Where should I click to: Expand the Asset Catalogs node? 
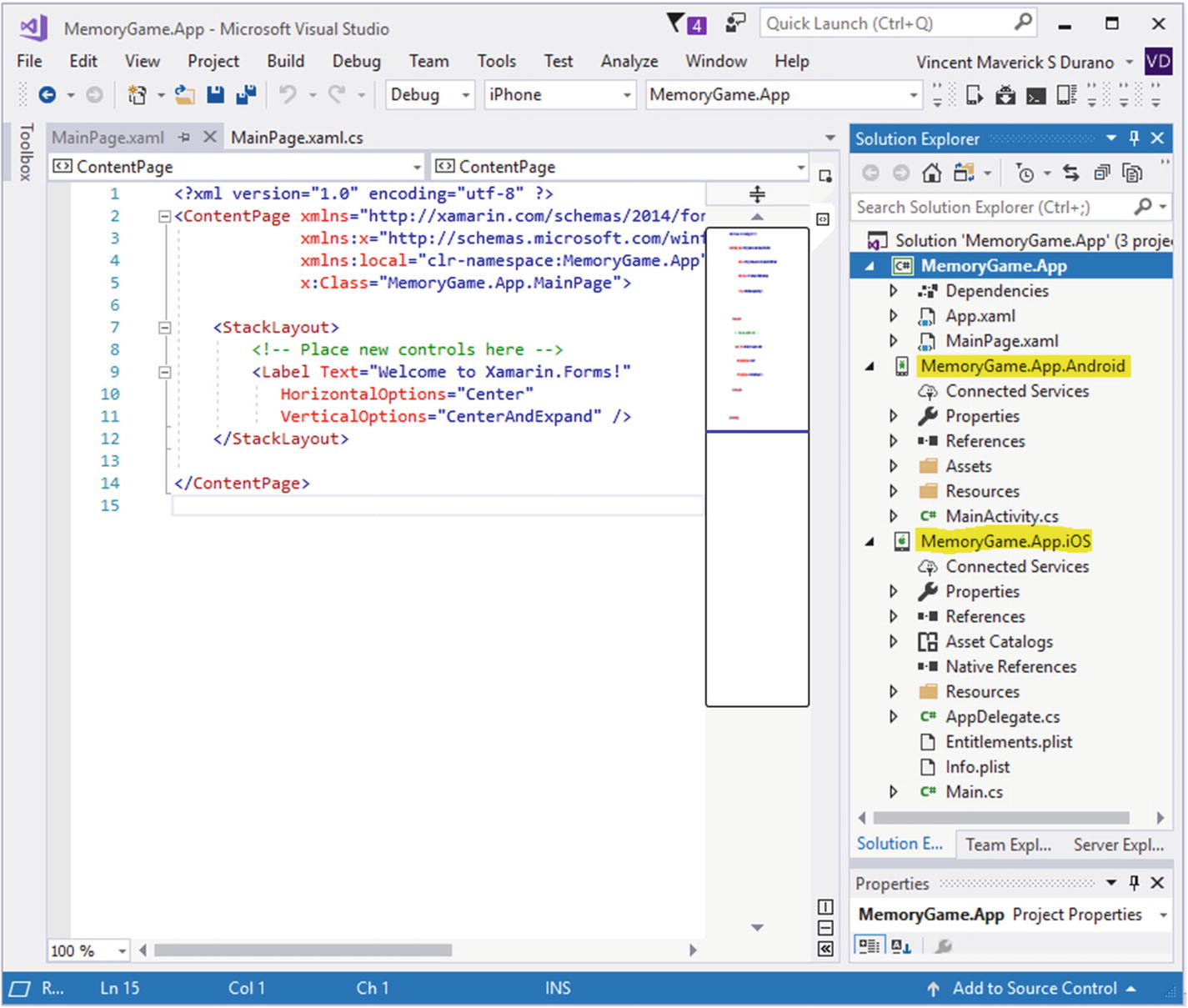[x=893, y=641]
